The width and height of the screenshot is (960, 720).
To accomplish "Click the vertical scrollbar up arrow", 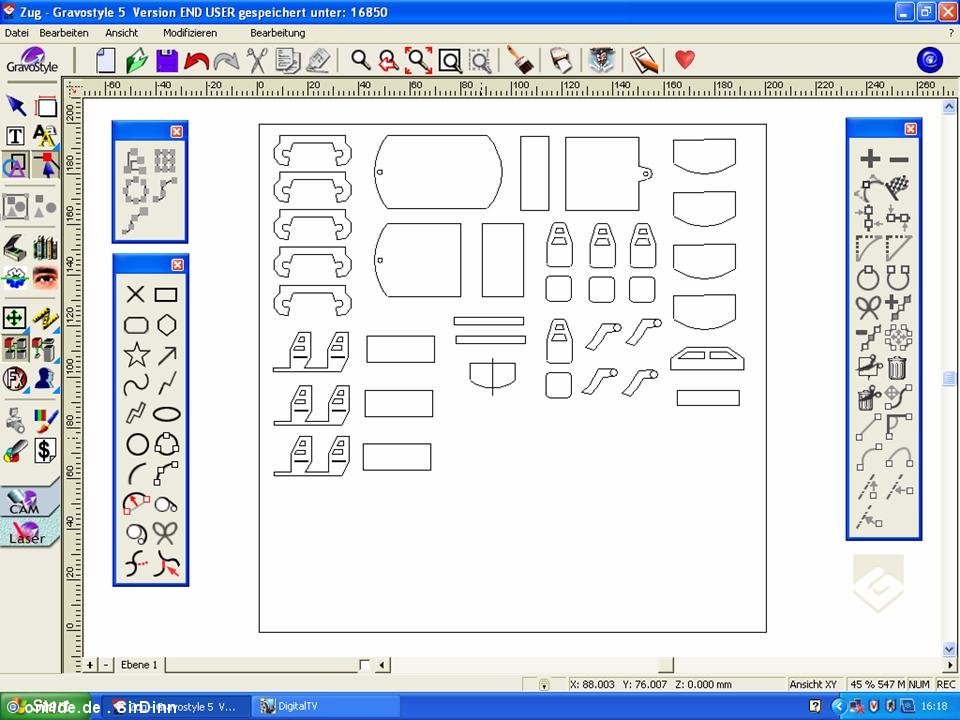I will click(949, 107).
